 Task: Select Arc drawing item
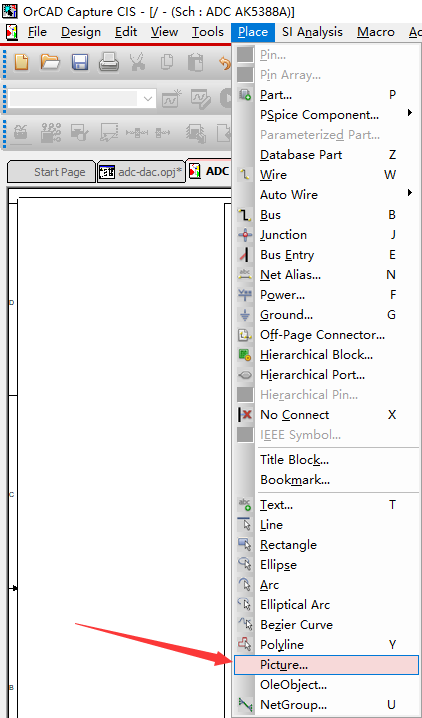coord(326,585)
